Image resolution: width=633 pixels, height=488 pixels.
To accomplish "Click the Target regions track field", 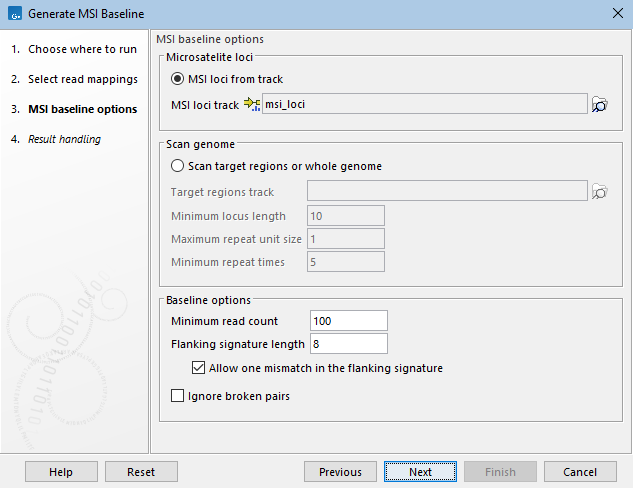I will 447,191.
